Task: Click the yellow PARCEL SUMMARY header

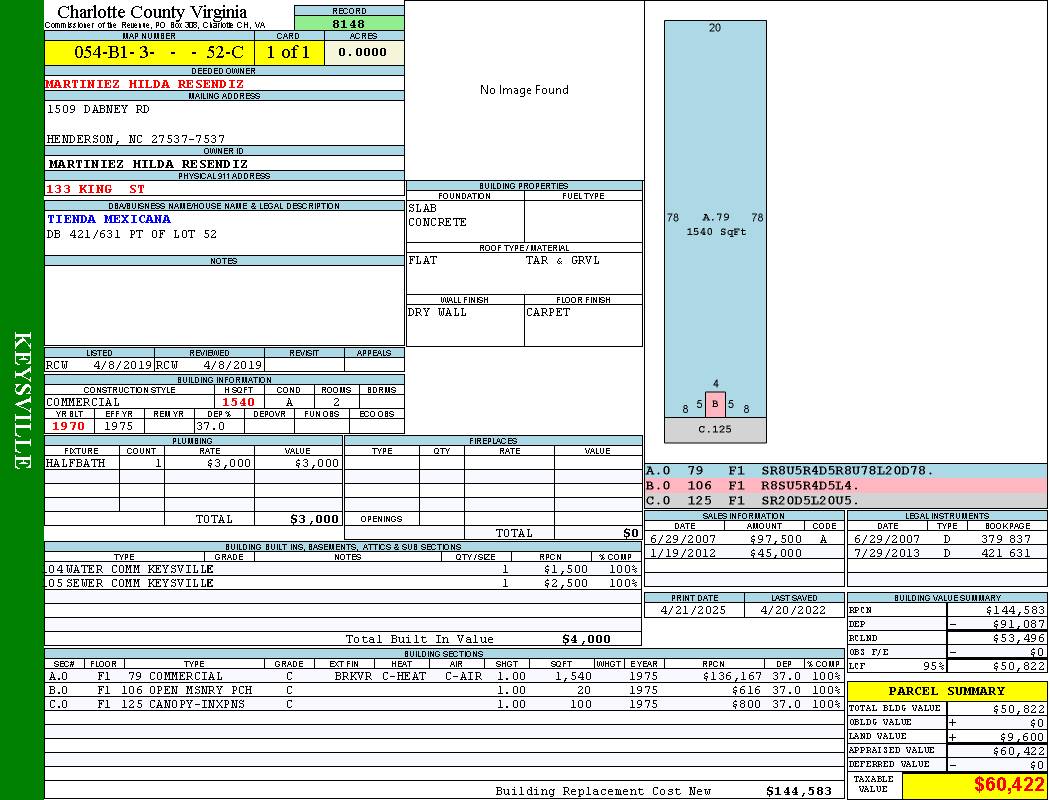Action: click(946, 691)
